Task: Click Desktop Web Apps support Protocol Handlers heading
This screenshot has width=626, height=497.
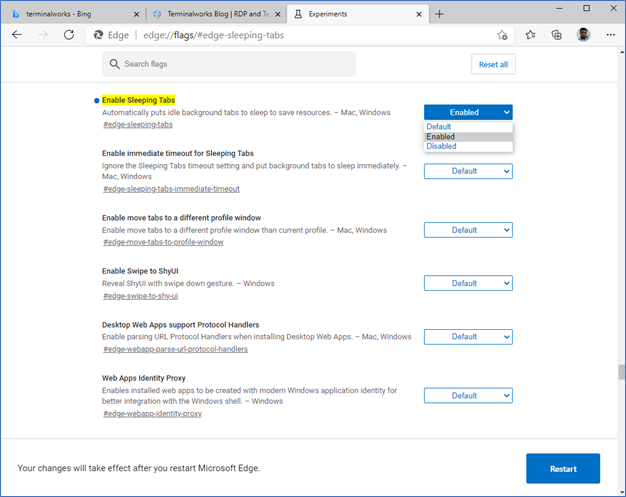Action: (x=180, y=325)
